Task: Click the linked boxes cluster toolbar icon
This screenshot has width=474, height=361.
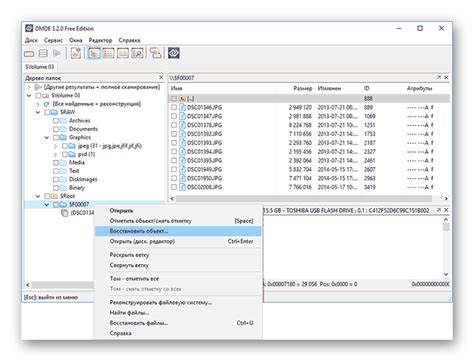Action: (x=155, y=53)
